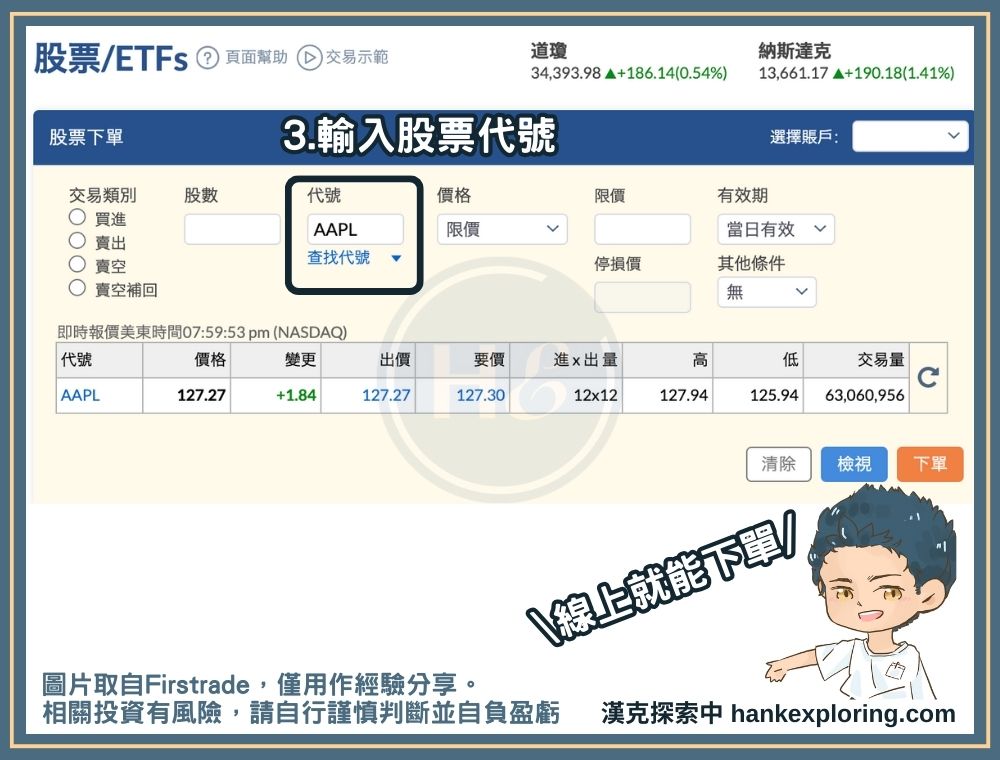Click the 檢視 preview button
This screenshot has width=1000, height=760.
click(854, 464)
